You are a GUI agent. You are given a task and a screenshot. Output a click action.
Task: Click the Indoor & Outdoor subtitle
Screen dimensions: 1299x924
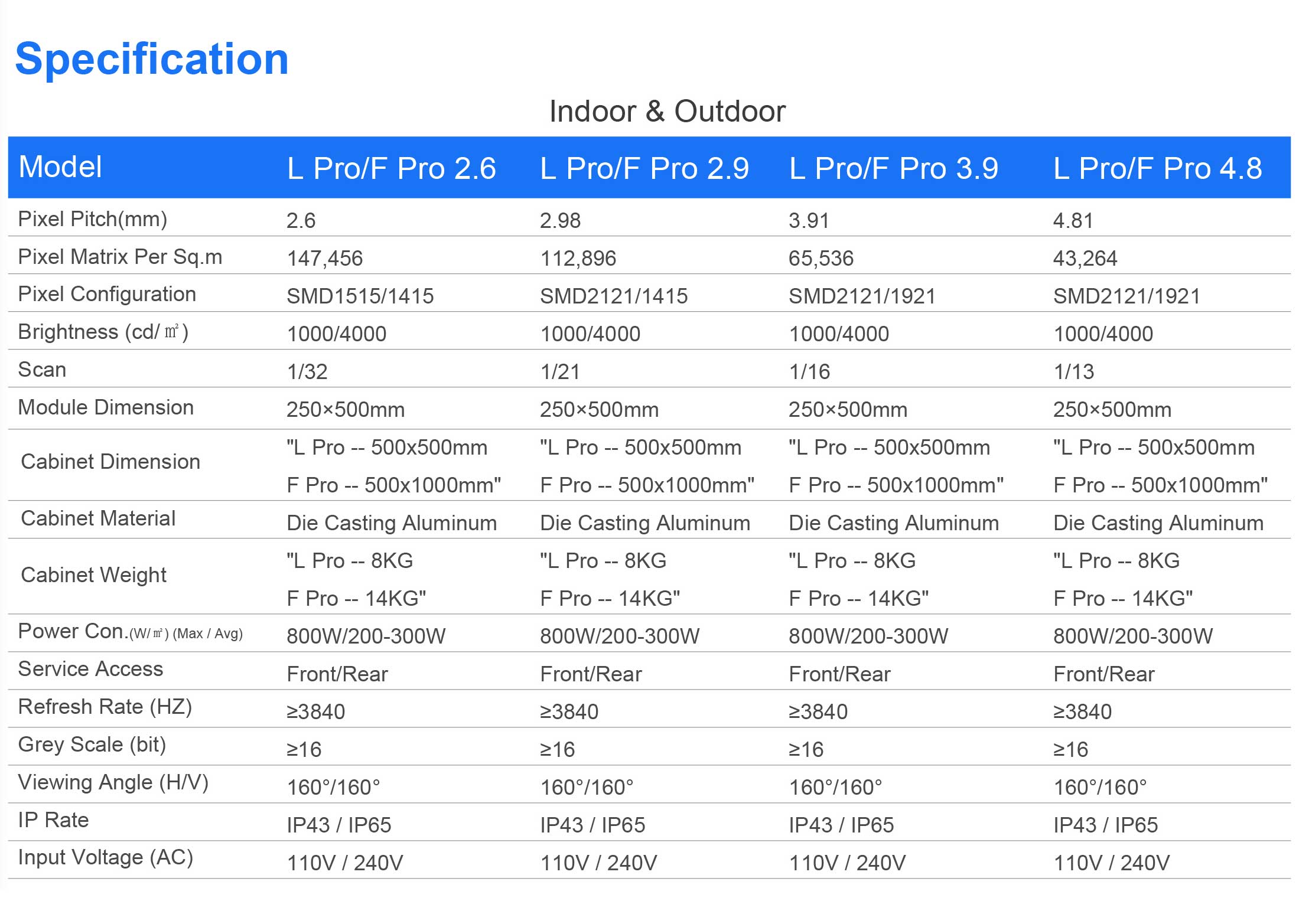pyautogui.click(x=667, y=112)
